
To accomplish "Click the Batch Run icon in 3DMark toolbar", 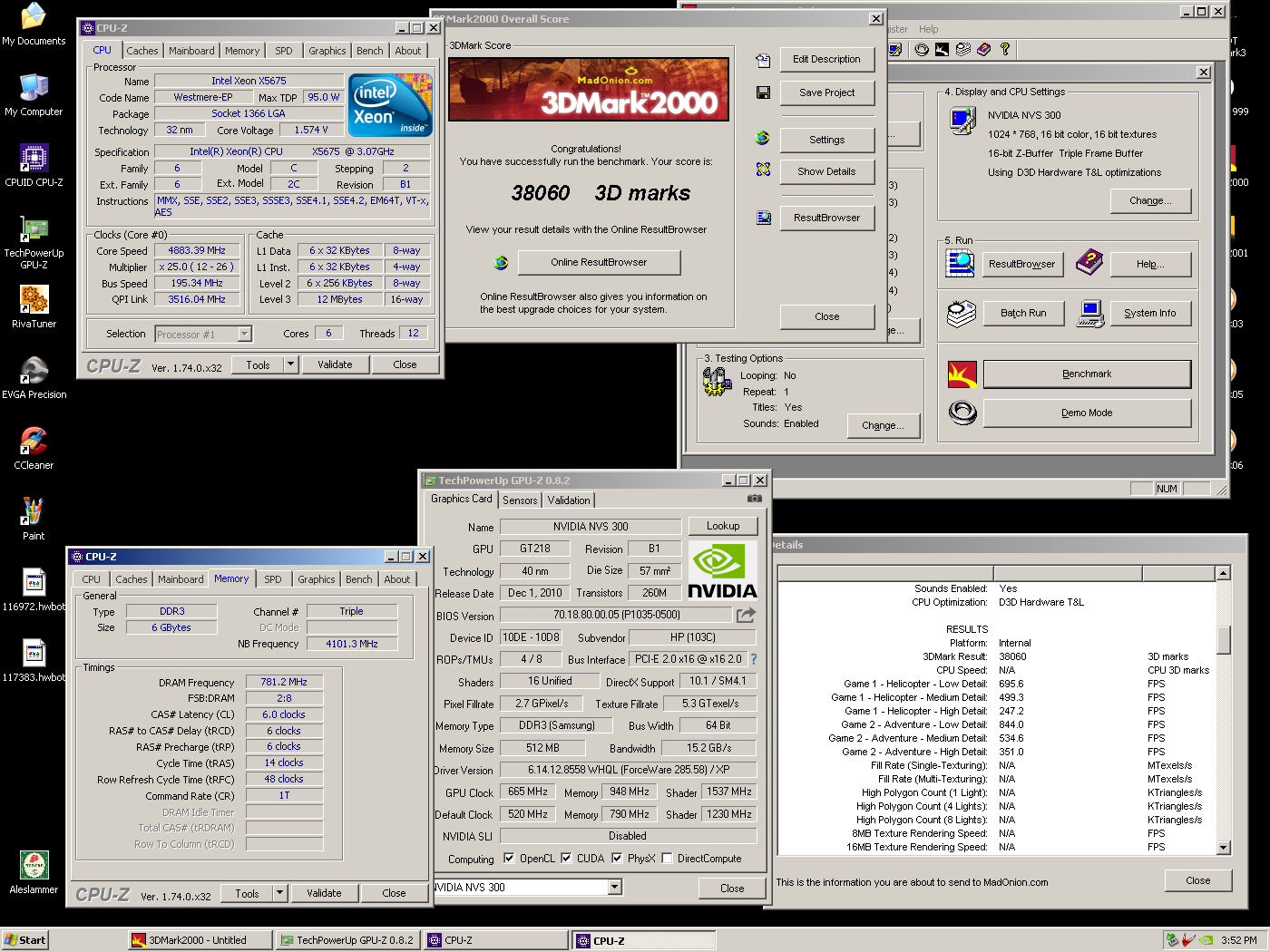I will click(963, 49).
